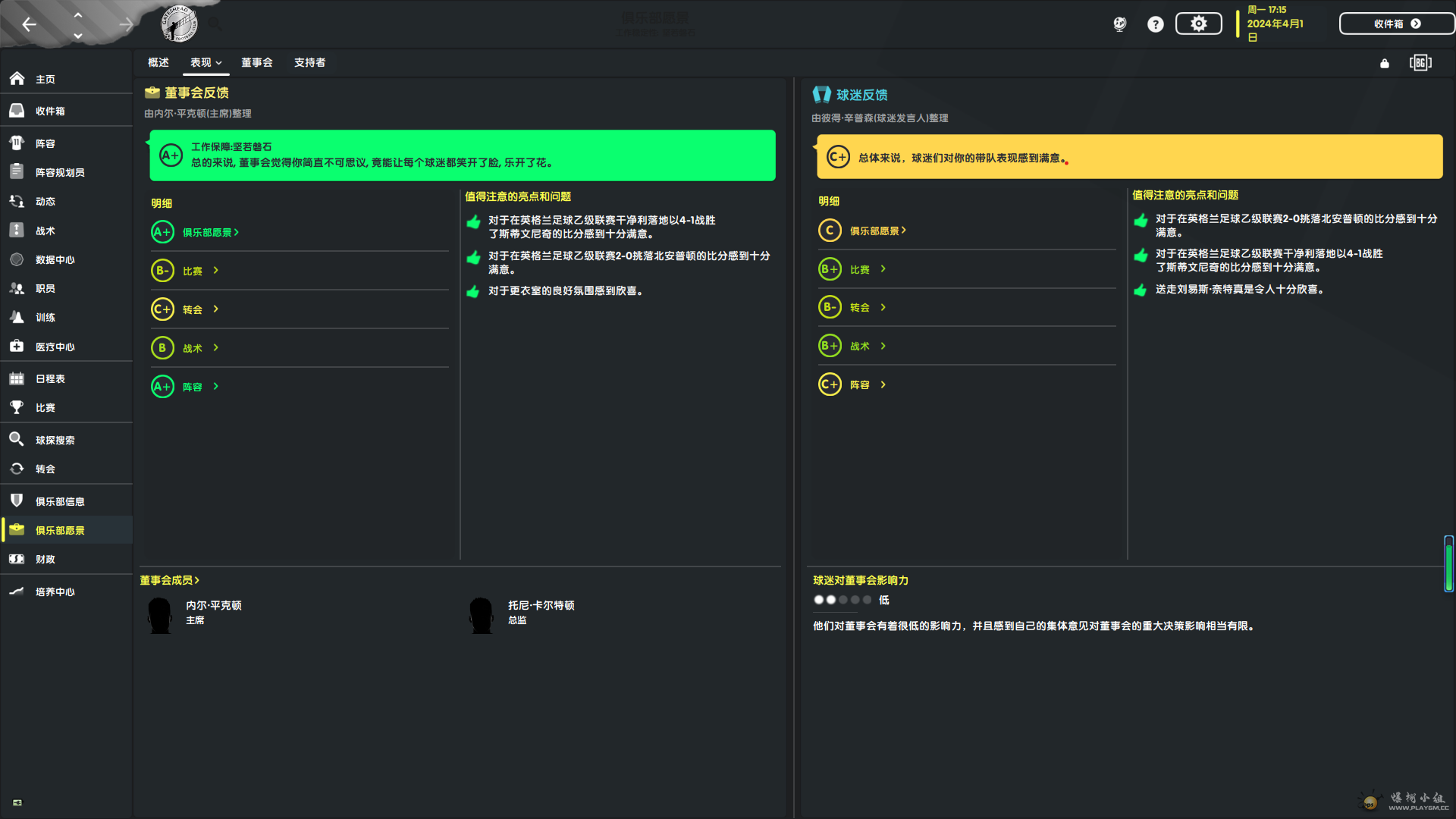Open 职员 staff in sidebar

point(66,288)
